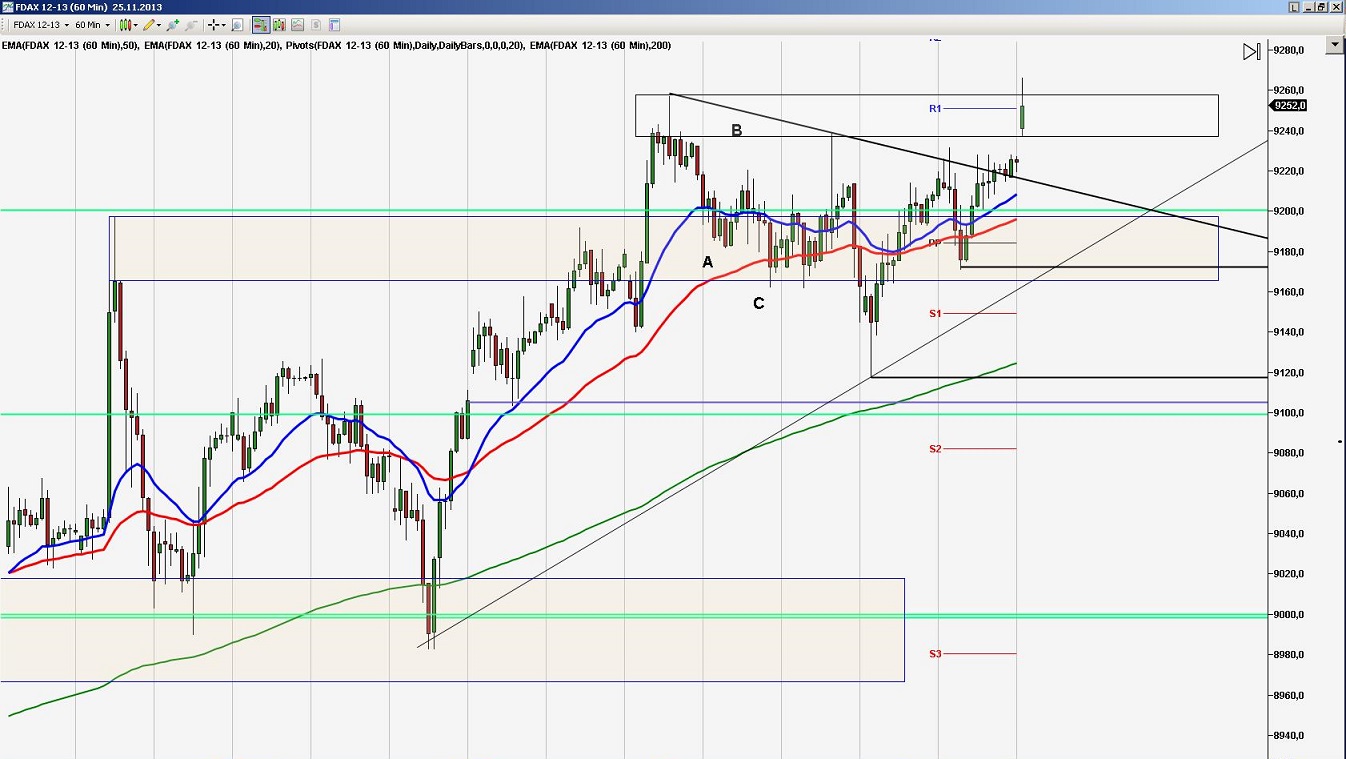This screenshot has height=759, width=1346.
Task: Click the grayed zoom-out magnifier icon
Action: click(x=190, y=24)
